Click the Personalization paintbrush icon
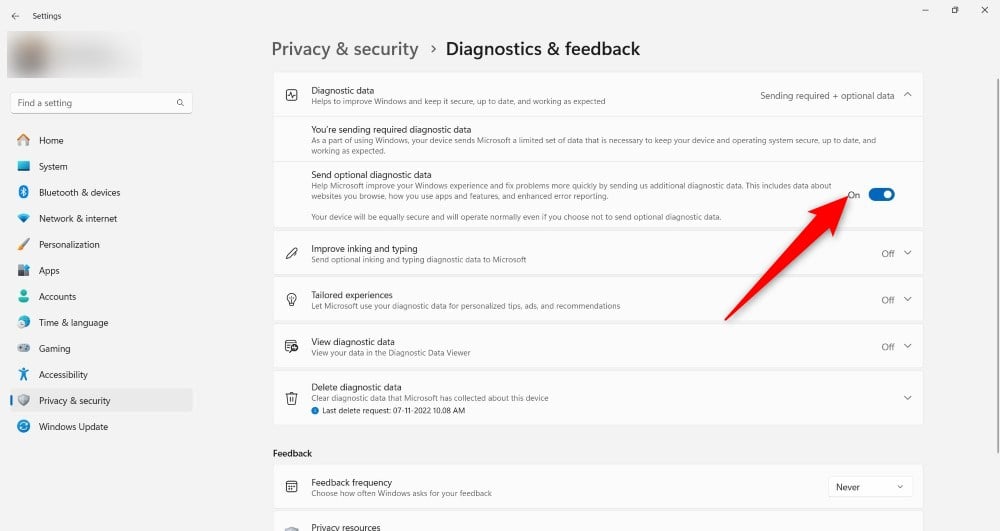This screenshot has height=531, width=1000. pos(24,244)
